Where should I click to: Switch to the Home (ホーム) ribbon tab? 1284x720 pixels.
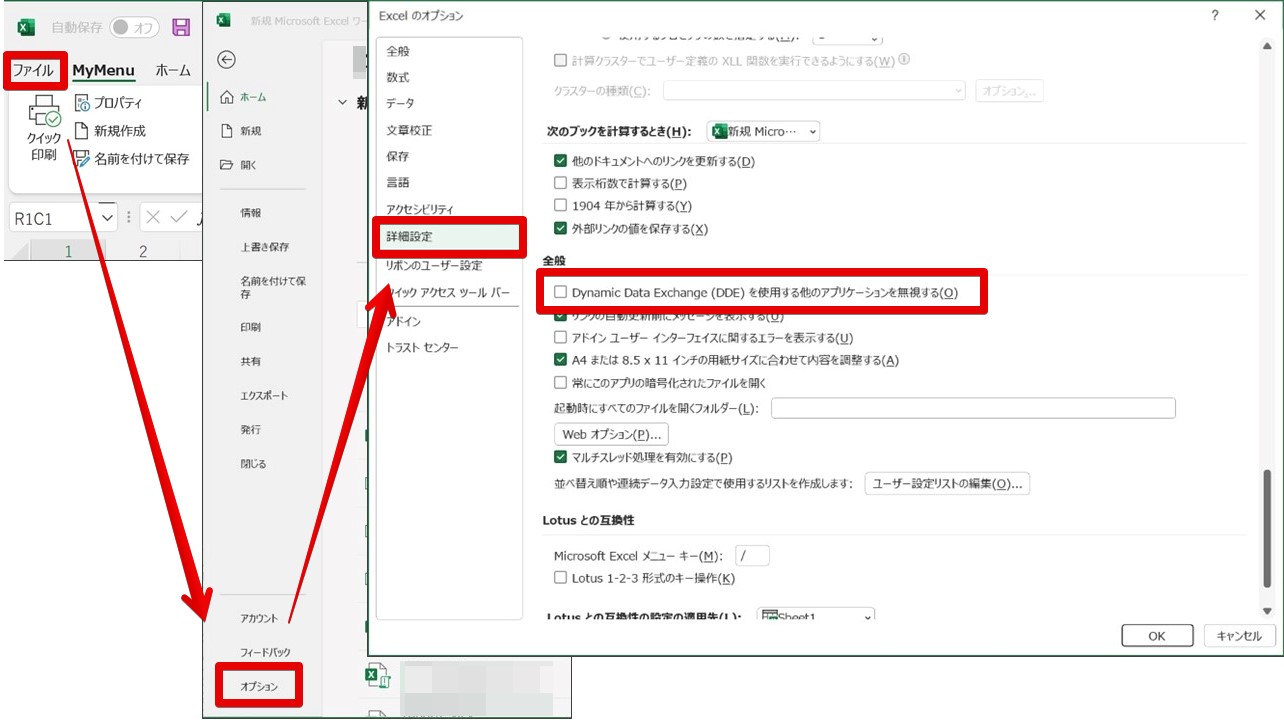point(173,70)
